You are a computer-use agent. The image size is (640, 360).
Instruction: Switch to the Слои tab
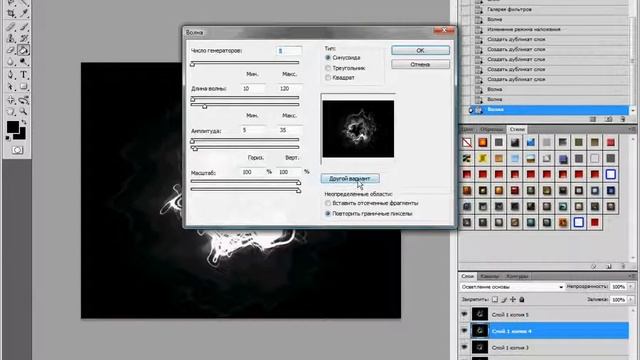(468, 276)
